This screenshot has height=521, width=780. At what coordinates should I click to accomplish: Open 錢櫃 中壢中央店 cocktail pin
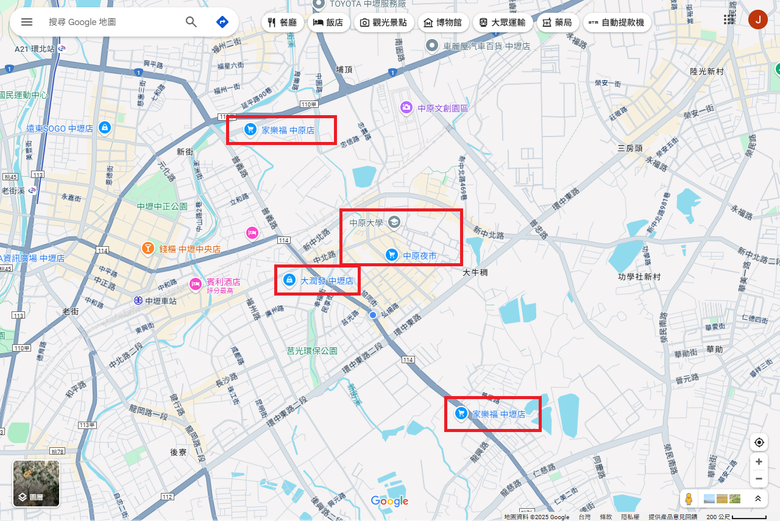point(148,248)
